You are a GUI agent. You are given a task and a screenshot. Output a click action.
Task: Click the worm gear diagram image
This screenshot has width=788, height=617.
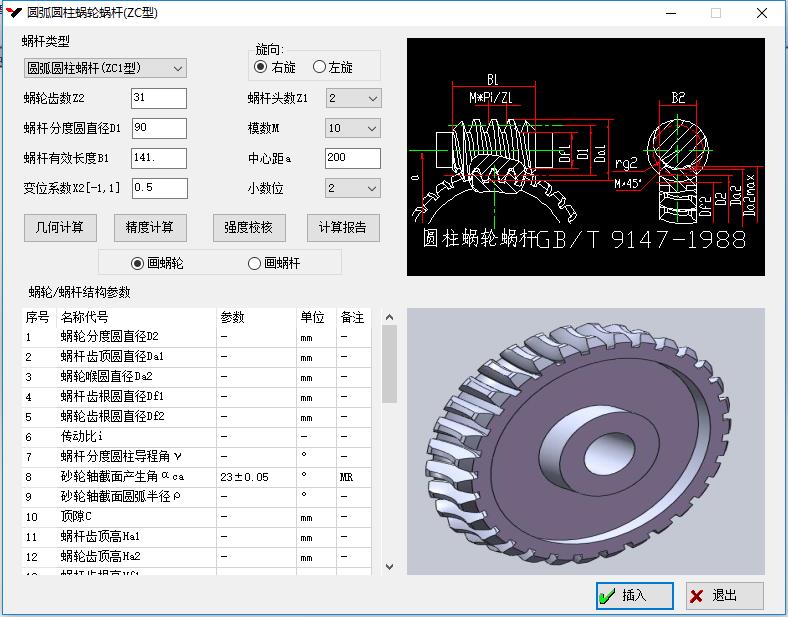(x=585, y=157)
